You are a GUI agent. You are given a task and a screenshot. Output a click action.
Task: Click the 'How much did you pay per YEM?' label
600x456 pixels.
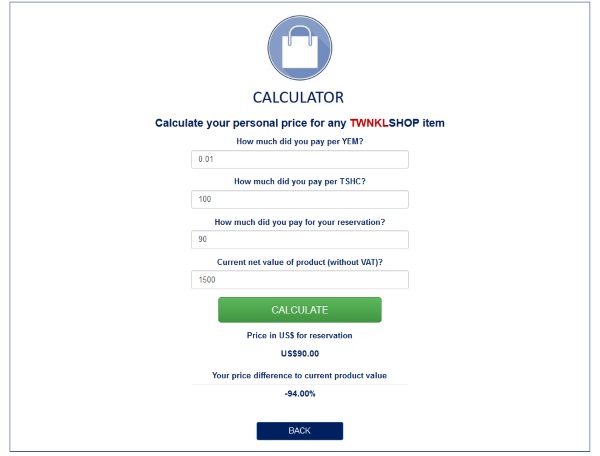300,142
